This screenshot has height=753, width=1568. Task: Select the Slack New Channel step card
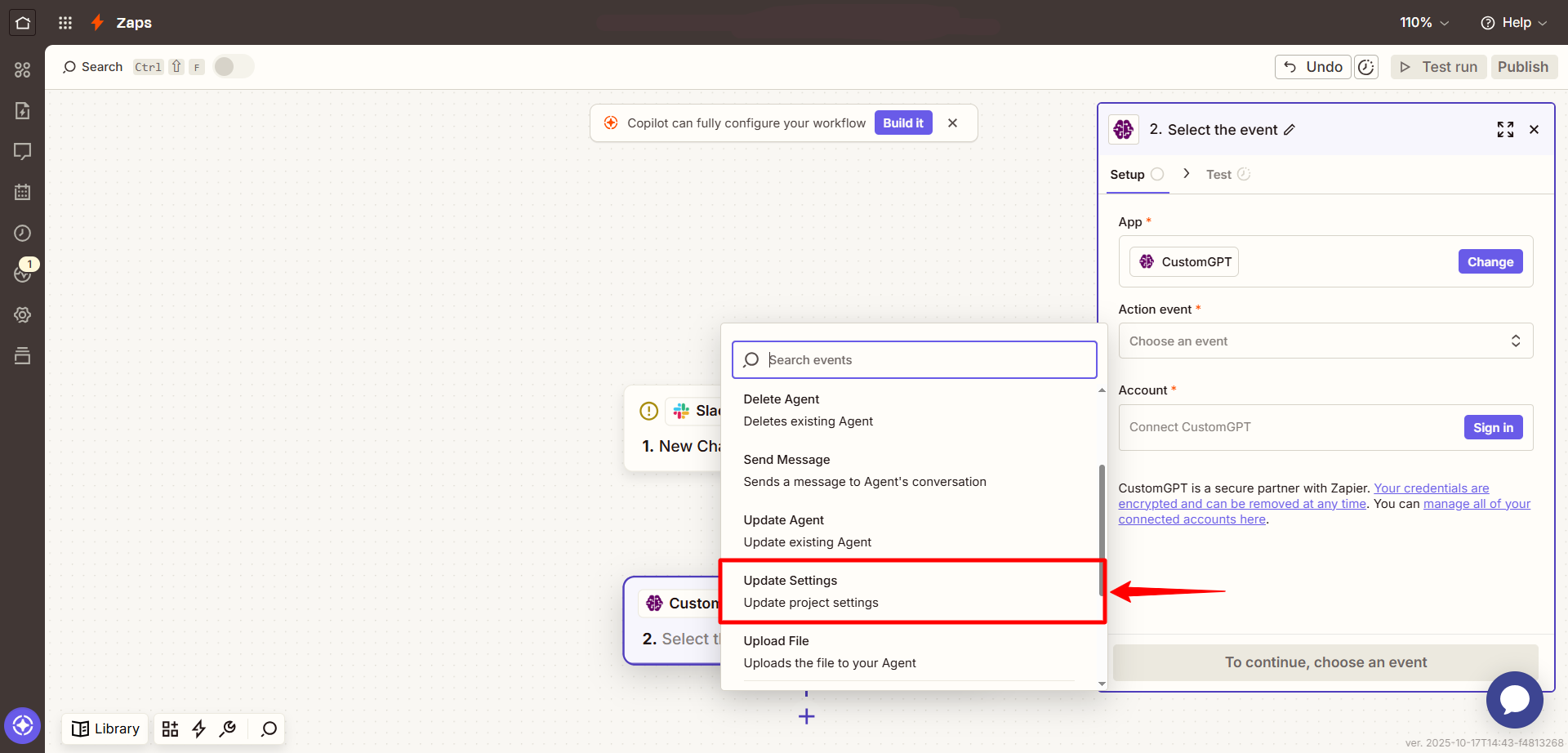click(x=673, y=428)
